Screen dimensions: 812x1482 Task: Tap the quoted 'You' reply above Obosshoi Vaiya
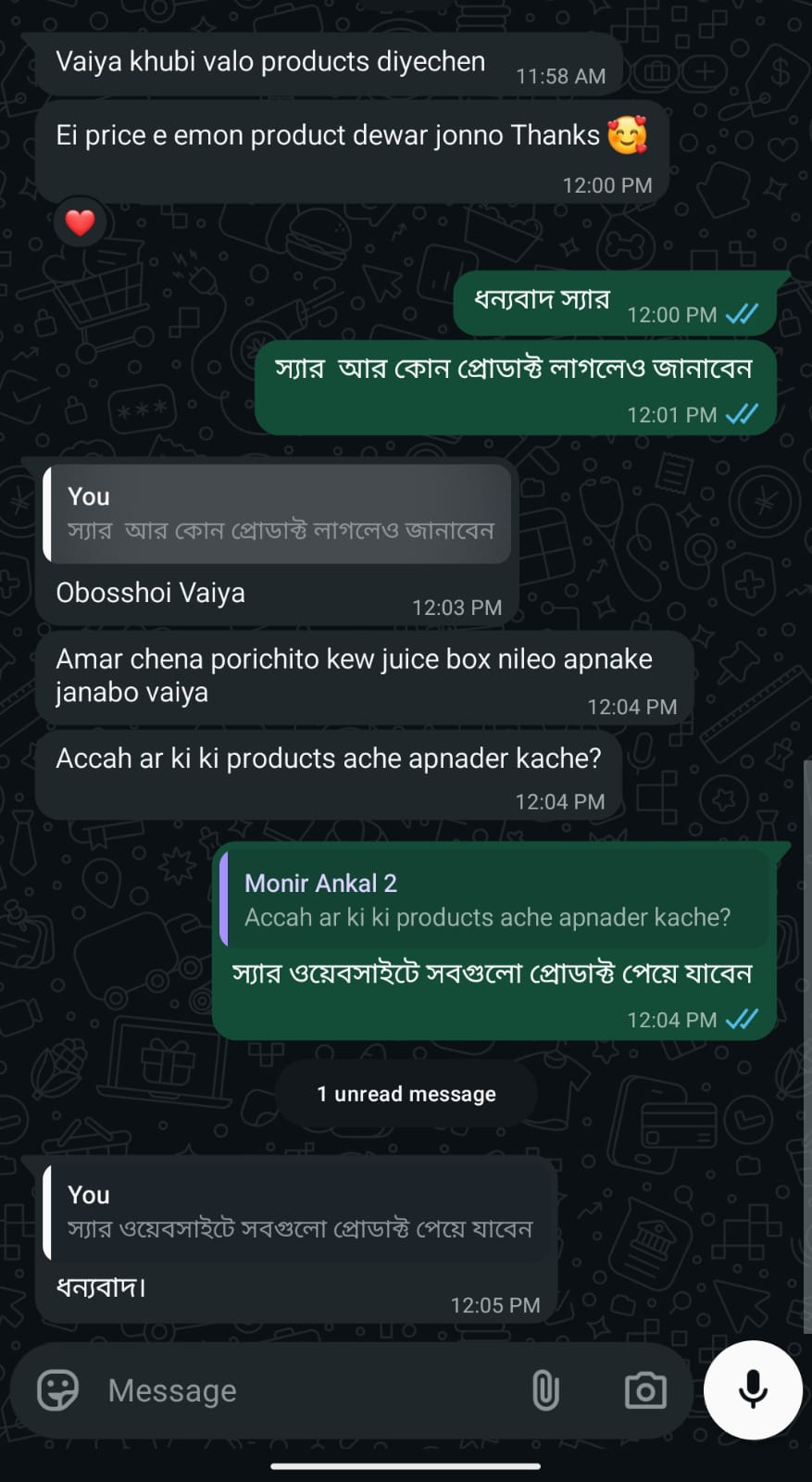(278, 515)
